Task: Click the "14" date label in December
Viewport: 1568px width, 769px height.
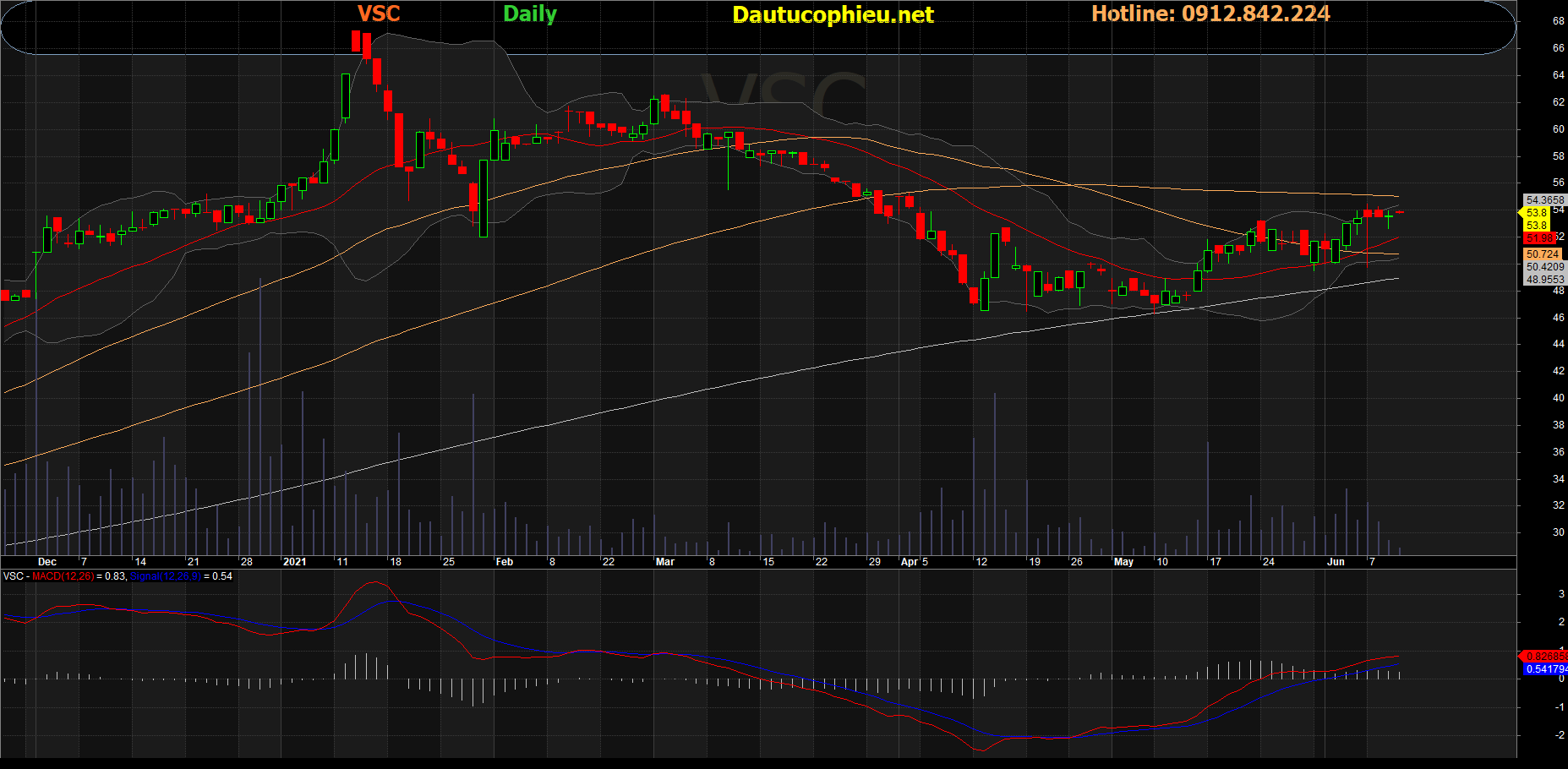Action: tap(140, 562)
